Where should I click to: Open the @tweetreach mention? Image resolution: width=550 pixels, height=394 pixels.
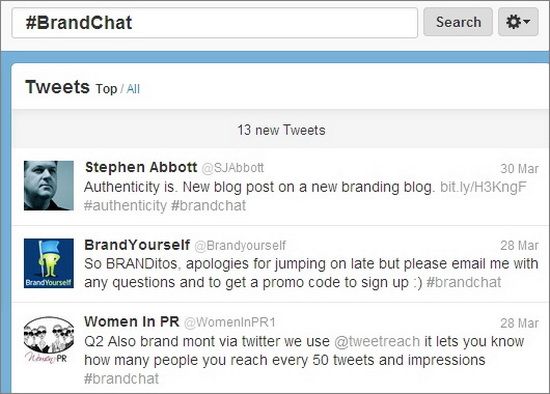click(377, 341)
